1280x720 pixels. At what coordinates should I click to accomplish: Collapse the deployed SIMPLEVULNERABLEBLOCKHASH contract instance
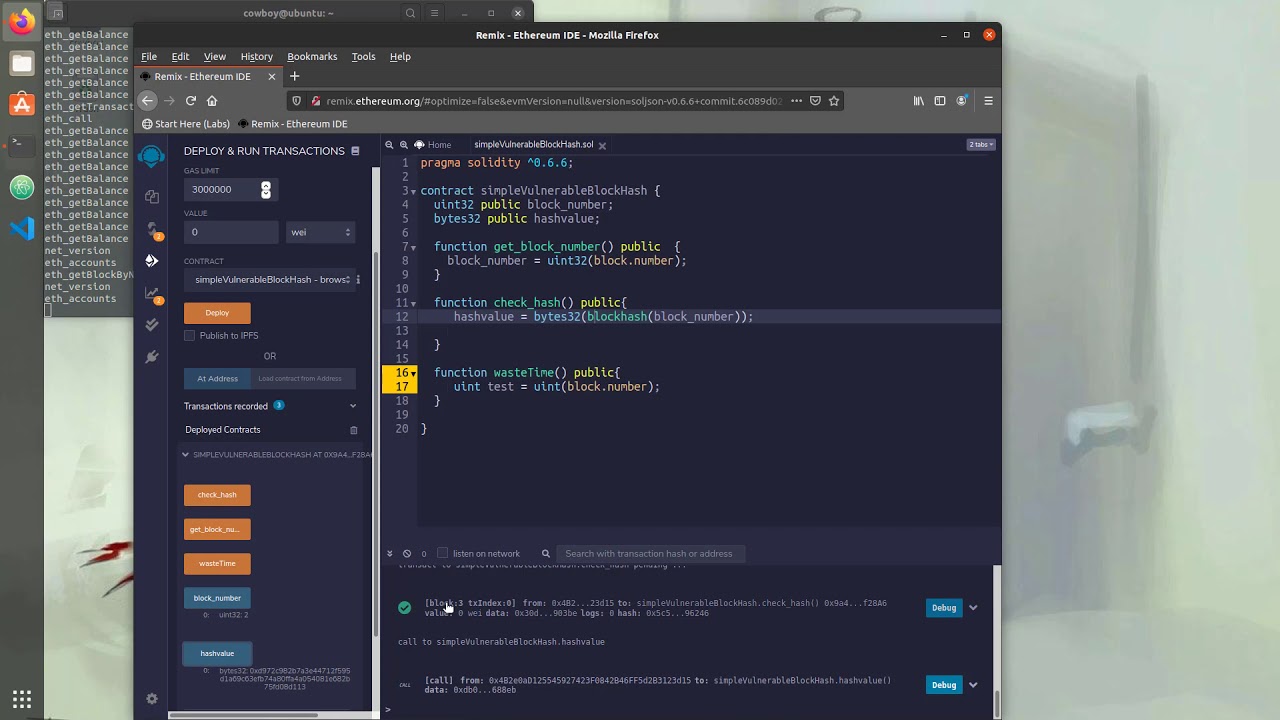[185, 455]
